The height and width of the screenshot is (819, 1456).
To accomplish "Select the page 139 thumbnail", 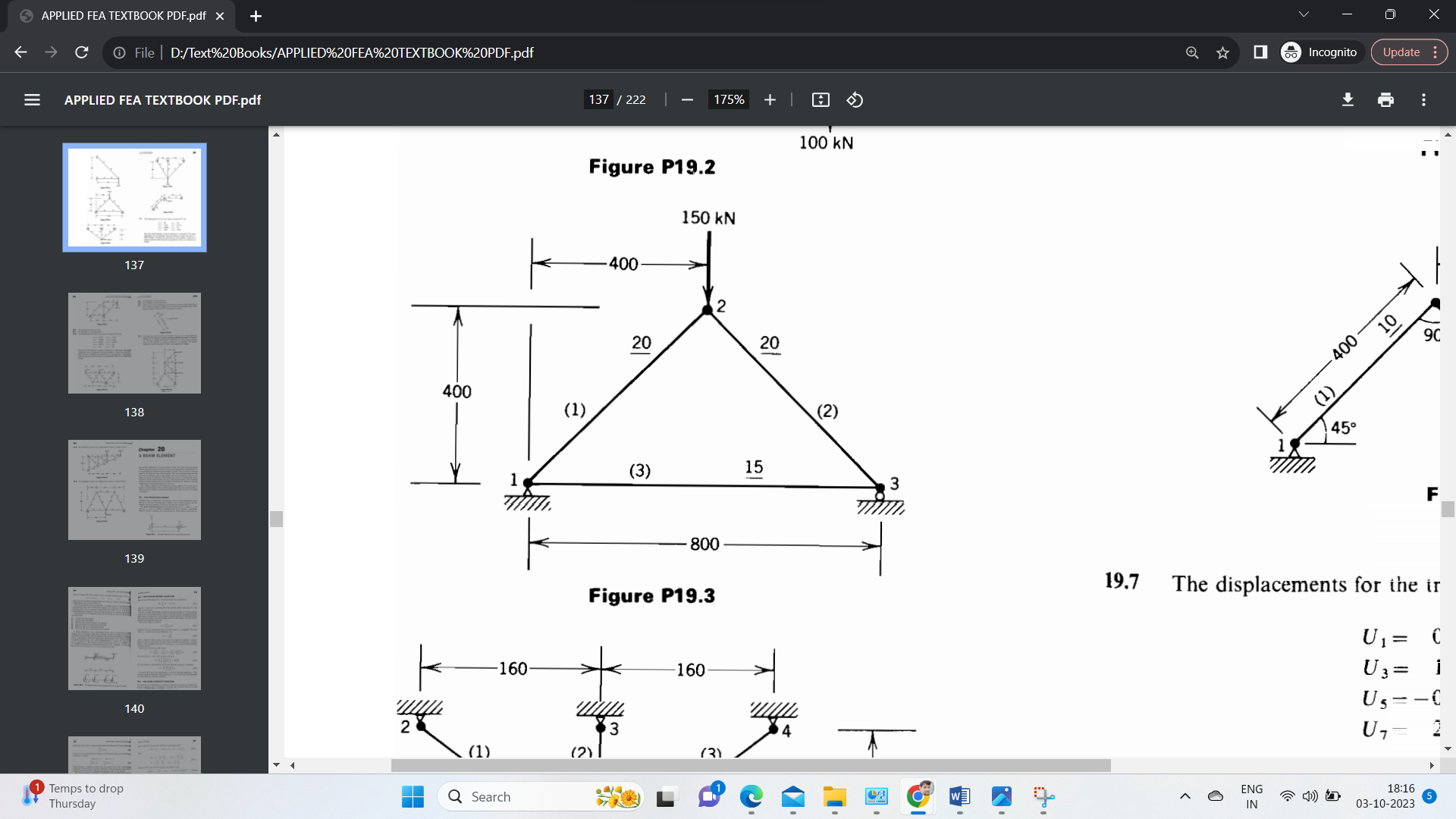I will (133, 489).
